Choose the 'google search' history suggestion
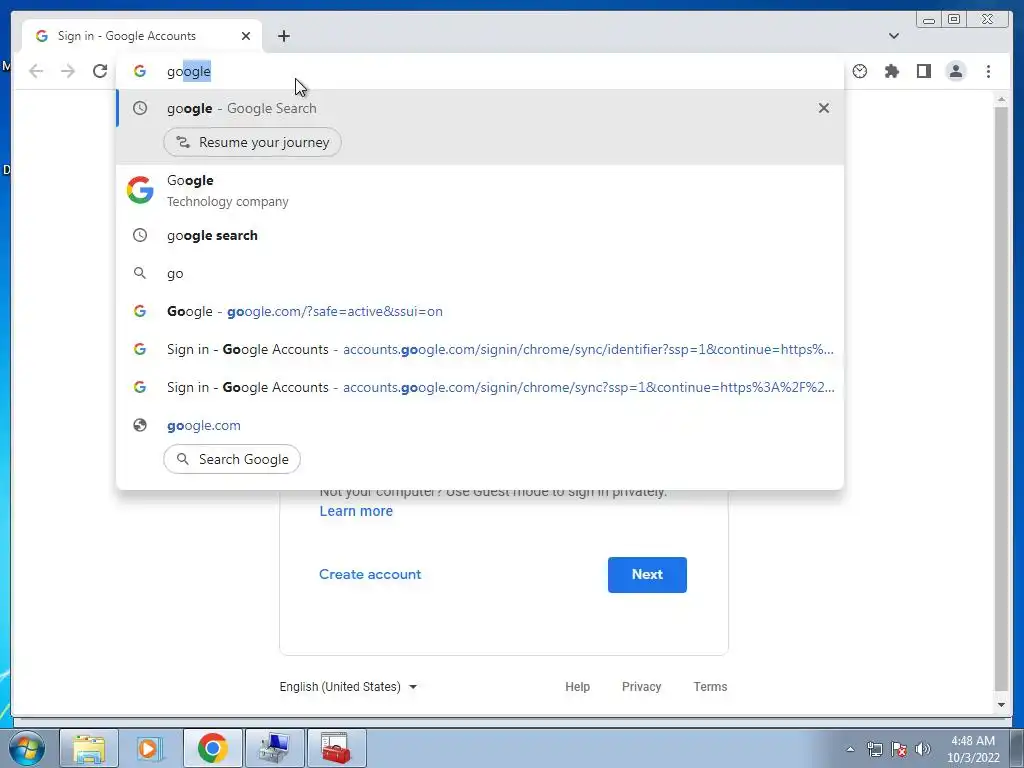Screen dimensions: 1024x768 (480, 235)
